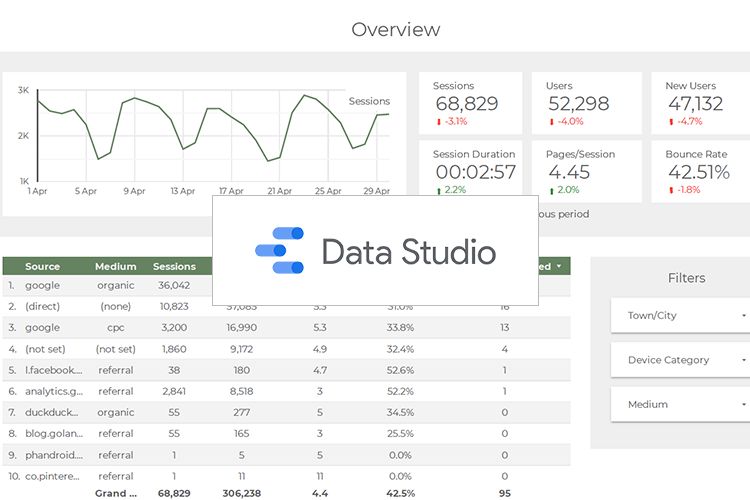Click the Pages/Session value 4.45
Viewport: 750px width, 500px height.
(x=569, y=172)
